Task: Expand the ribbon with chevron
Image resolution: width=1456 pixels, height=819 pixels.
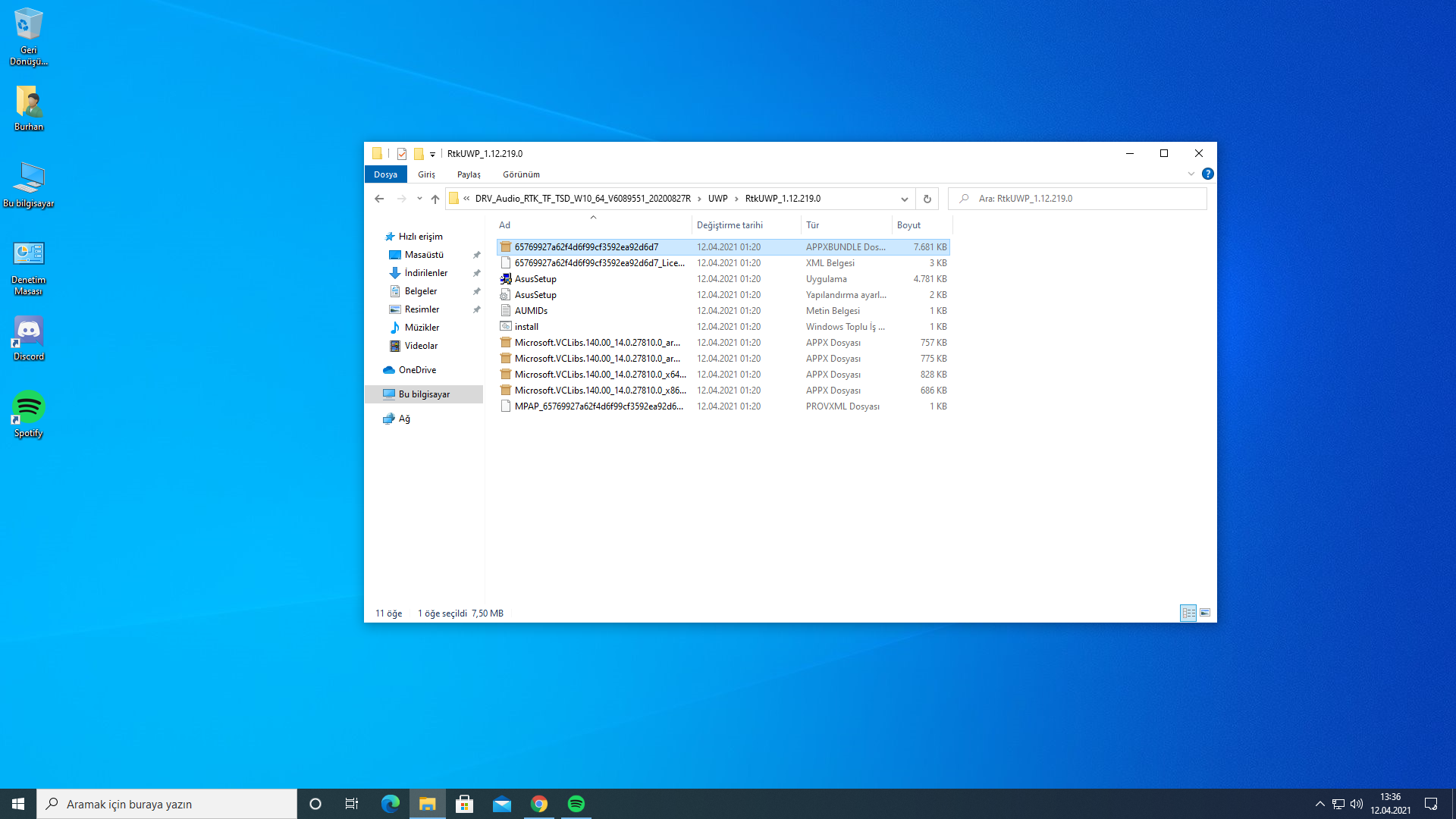Action: tap(1191, 174)
